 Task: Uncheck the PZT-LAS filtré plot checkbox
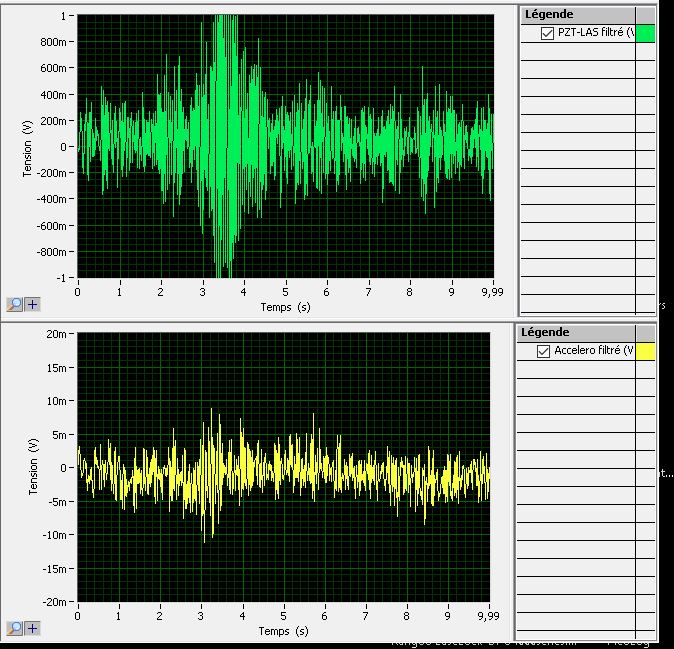pyautogui.click(x=547, y=33)
